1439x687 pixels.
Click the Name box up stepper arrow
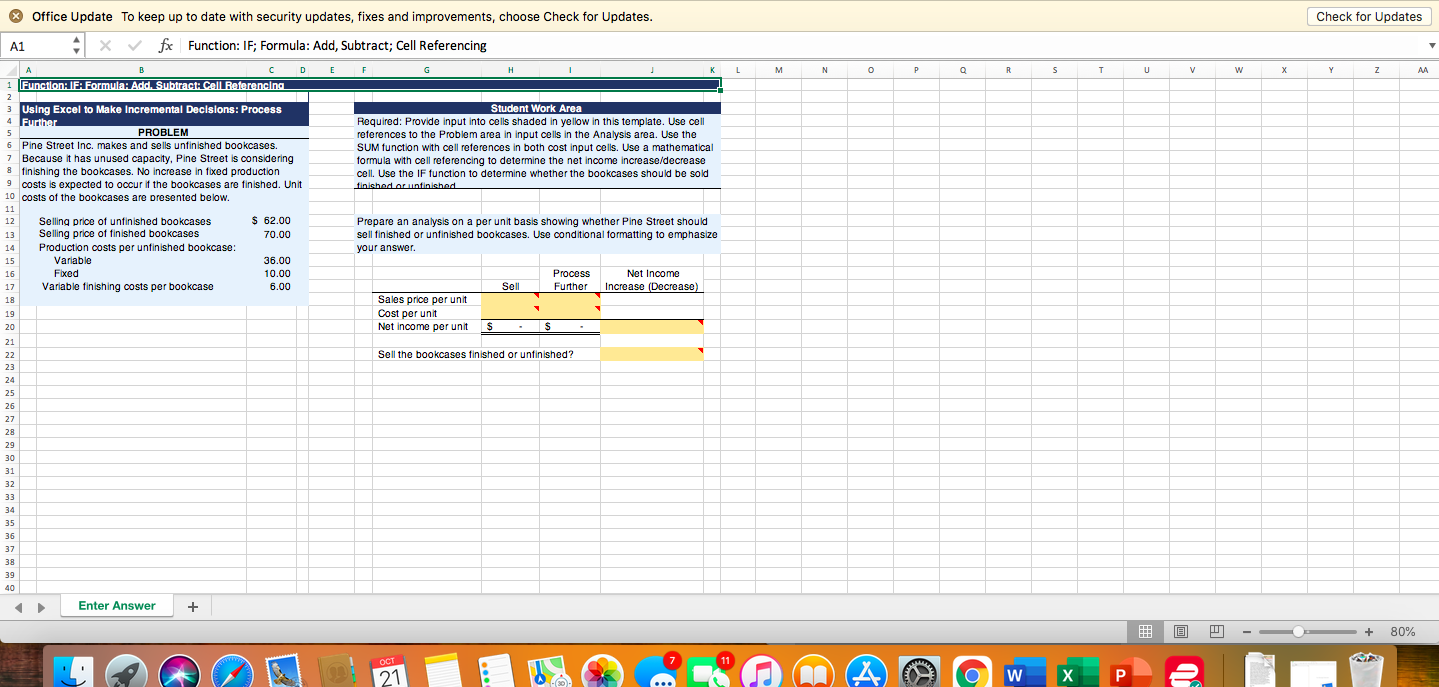coord(74,40)
